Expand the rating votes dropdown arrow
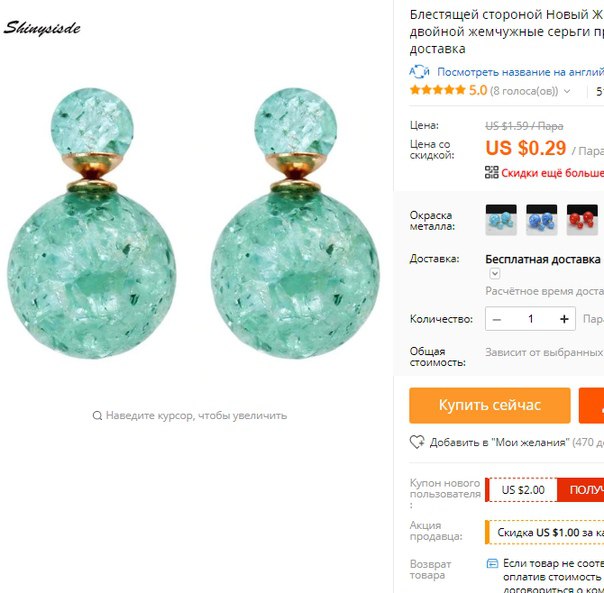This screenshot has width=604, height=593. 567,91
